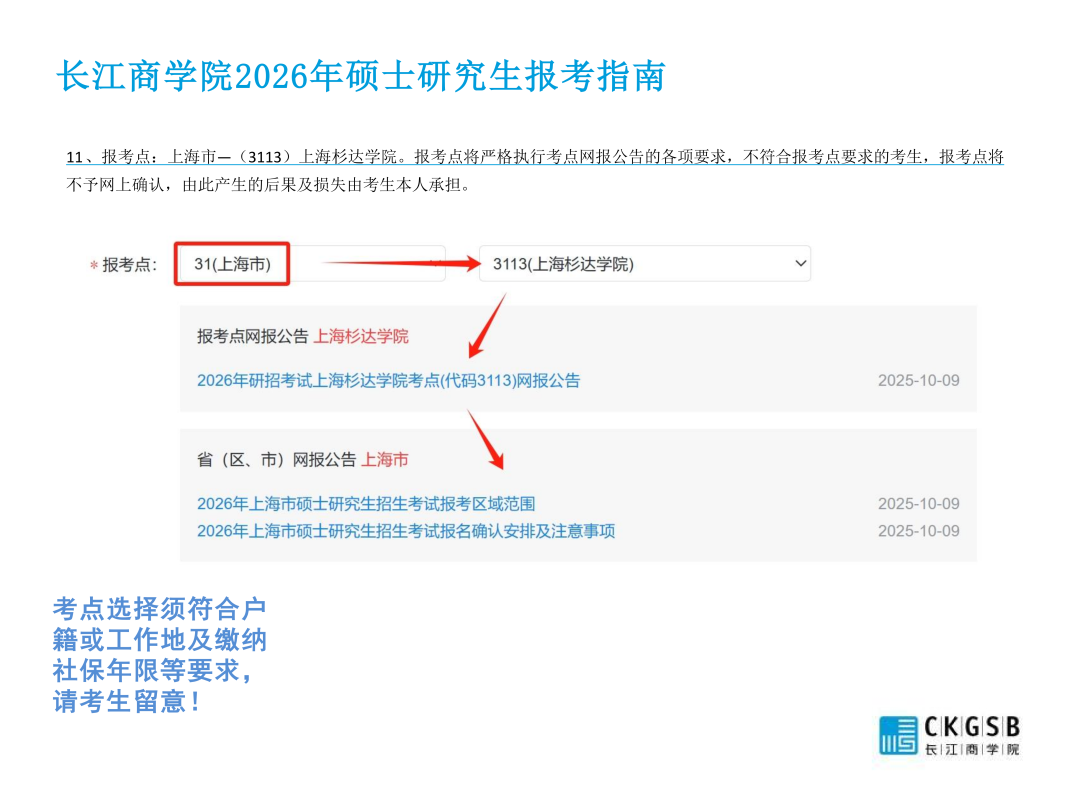Viewport: 1080px width, 810px height.
Task: Click the 长江商学院 text under the logo
Action: coord(971,750)
